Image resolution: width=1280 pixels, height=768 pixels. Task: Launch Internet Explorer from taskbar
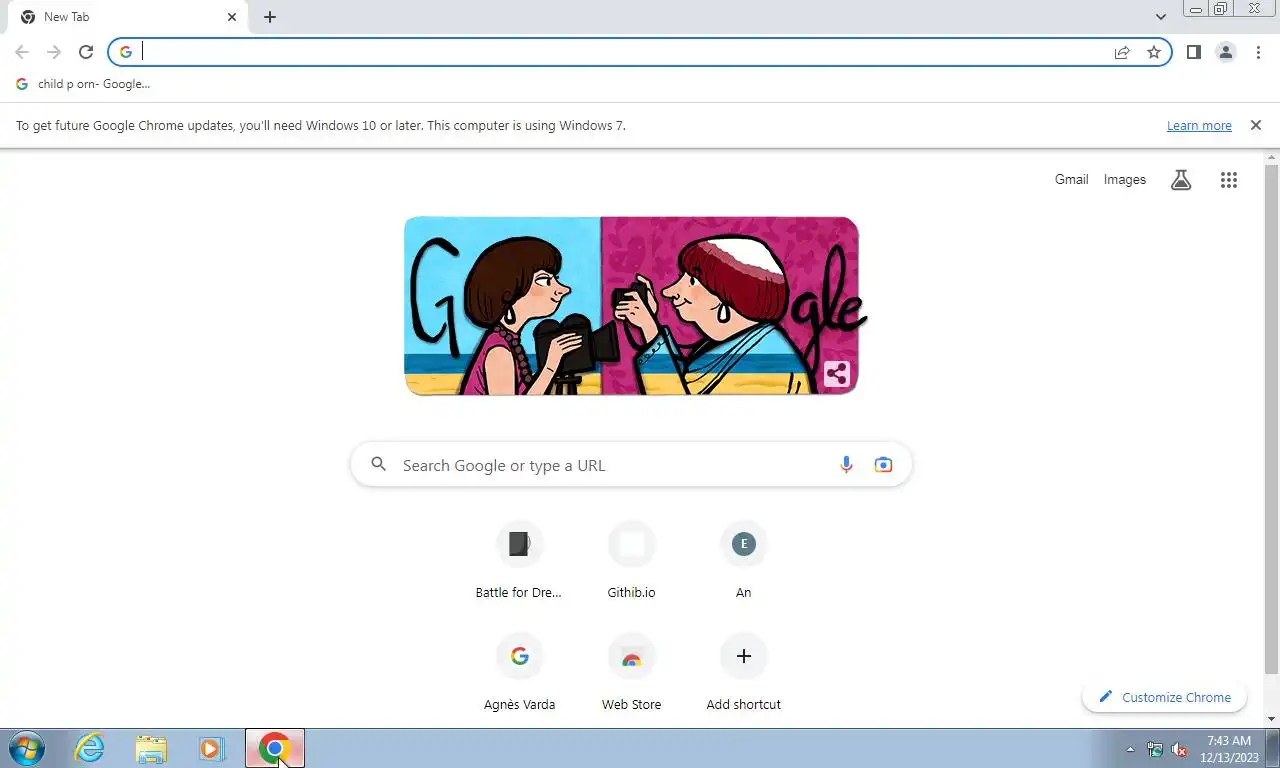(x=90, y=748)
